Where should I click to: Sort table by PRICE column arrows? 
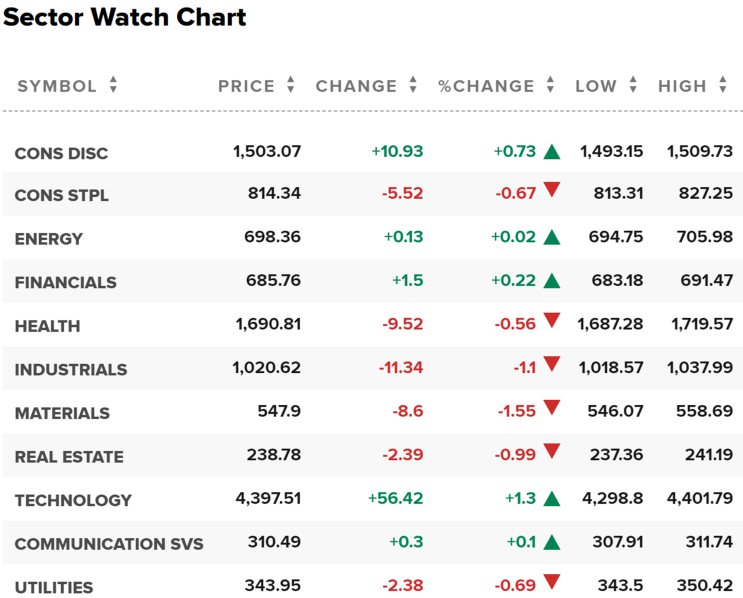(x=290, y=86)
